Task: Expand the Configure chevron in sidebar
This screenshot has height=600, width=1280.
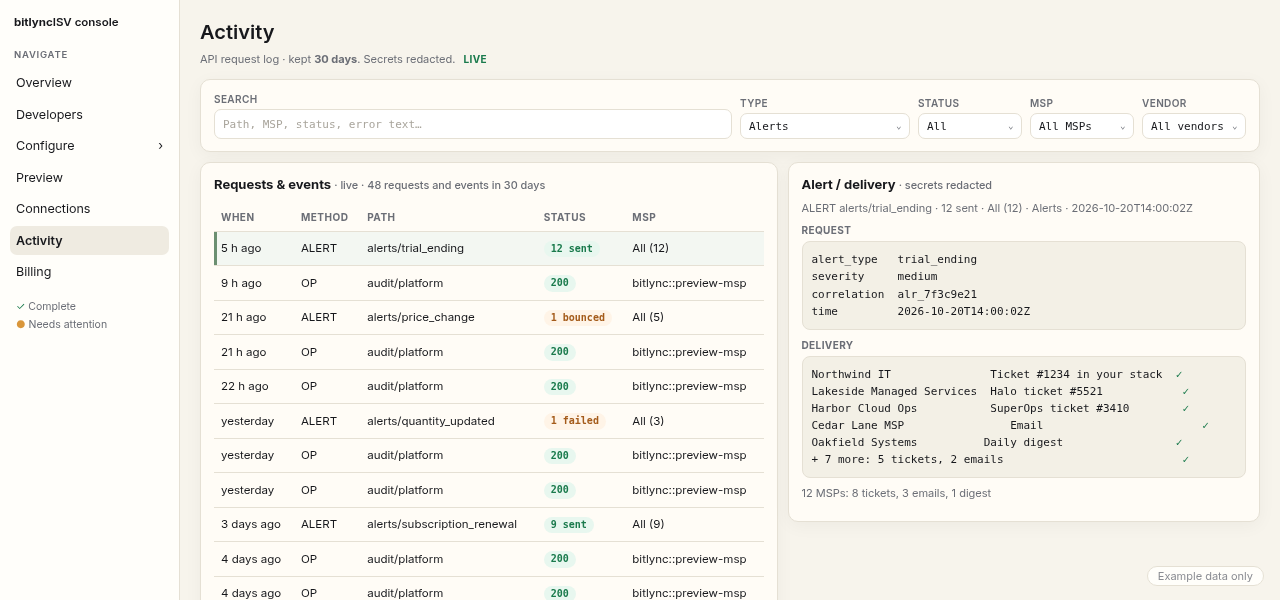Action: pos(160,146)
